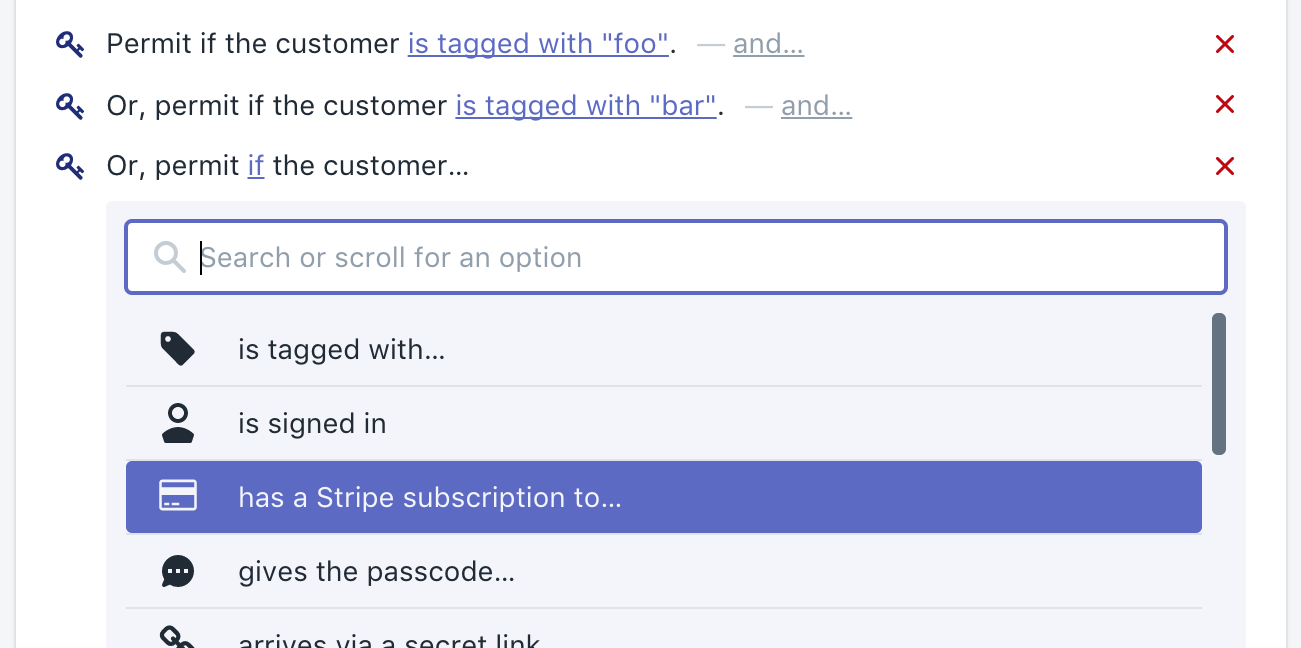
Task: Click the tag icon for "is tagged with"
Action: coord(177,349)
